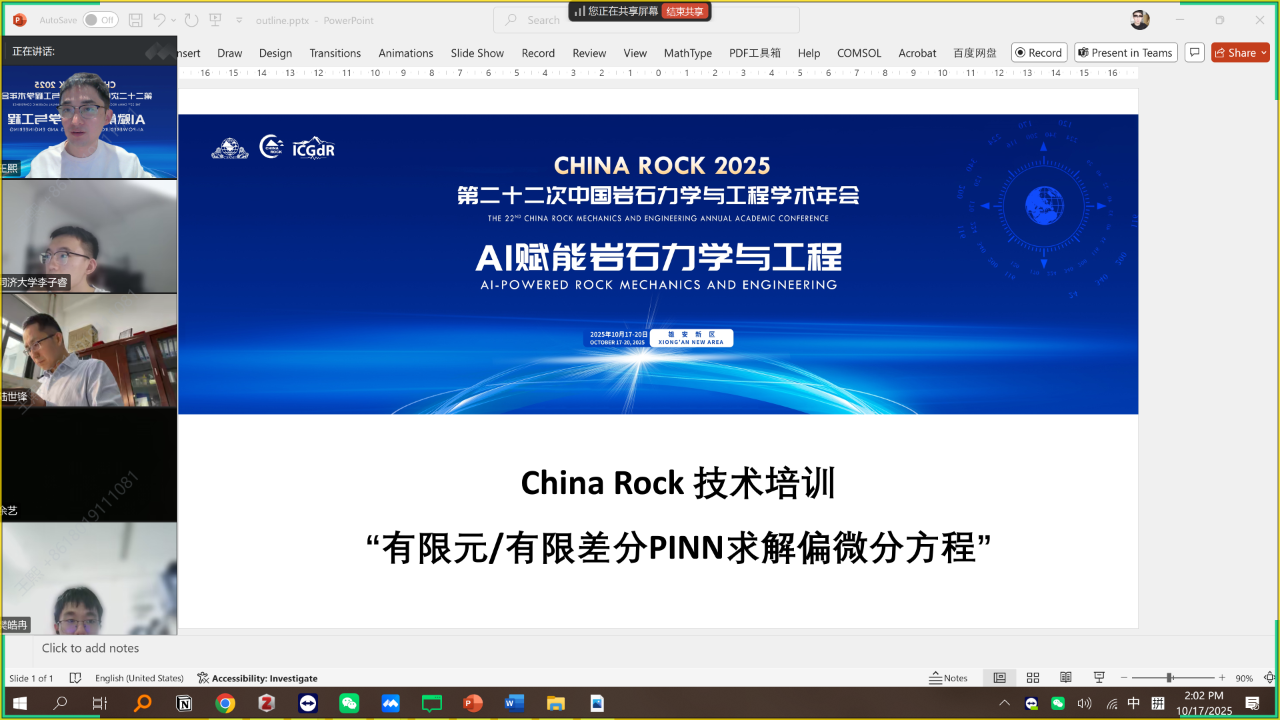Toggle the AutoSave switch
Image resolution: width=1280 pixels, height=720 pixels.
pyautogui.click(x=100, y=20)
